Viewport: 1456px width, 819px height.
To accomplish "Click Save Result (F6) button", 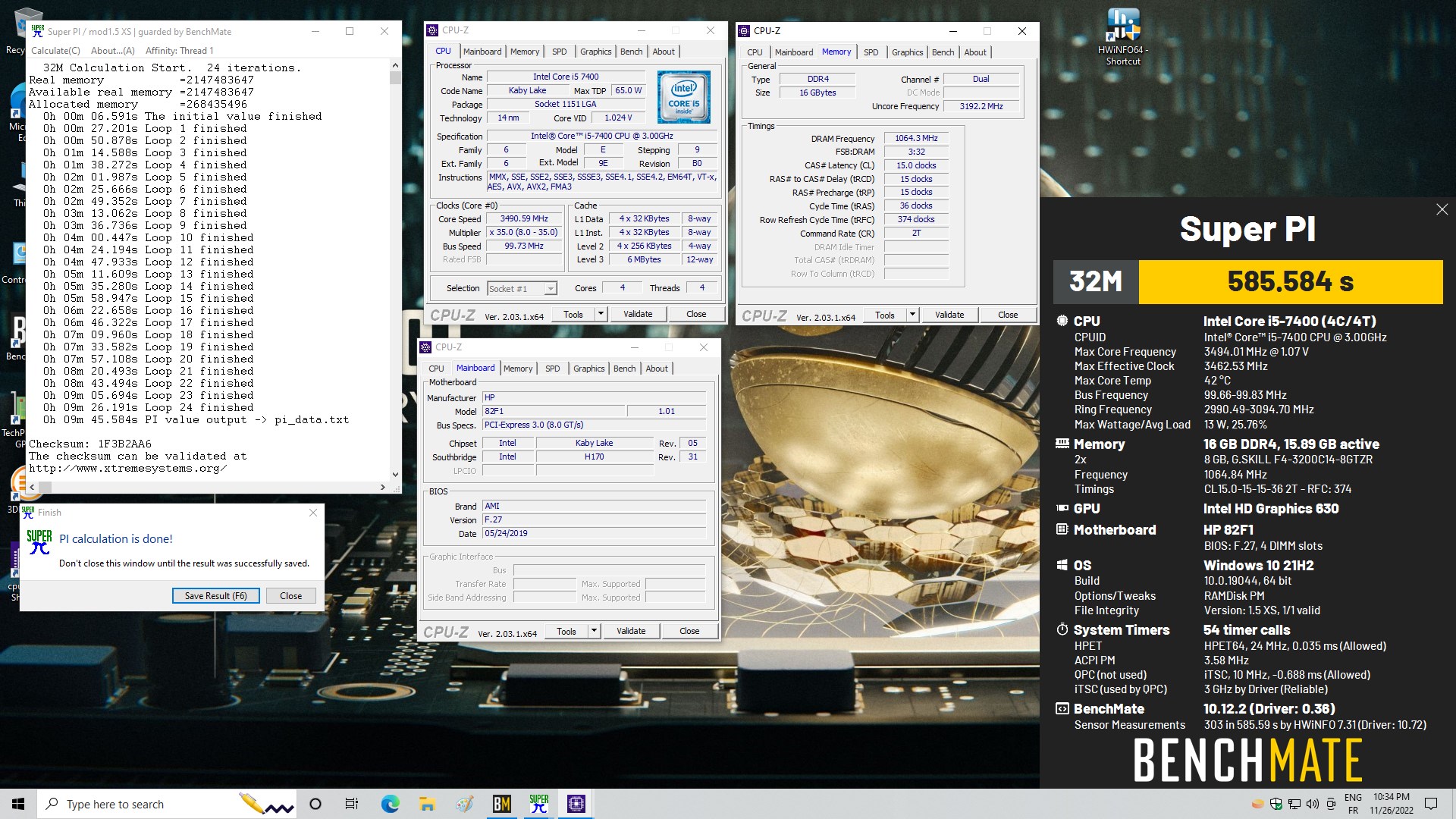I will pyautogui.click(x=215, y=596).
